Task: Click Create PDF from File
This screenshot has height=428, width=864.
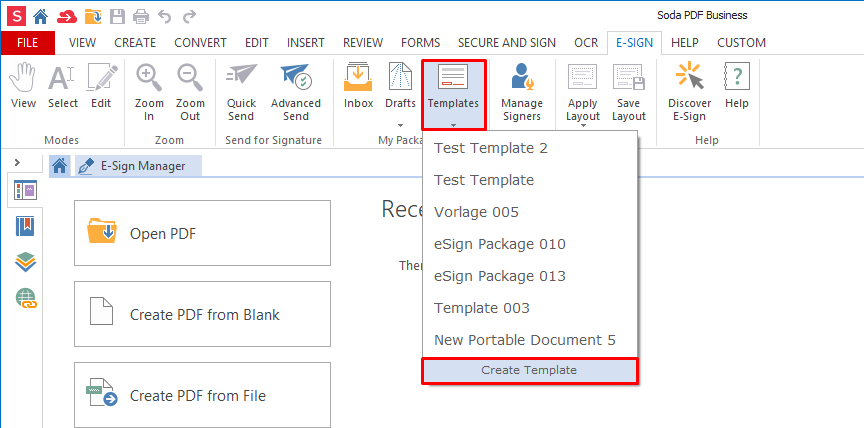Action: click(x=202, y=395)
